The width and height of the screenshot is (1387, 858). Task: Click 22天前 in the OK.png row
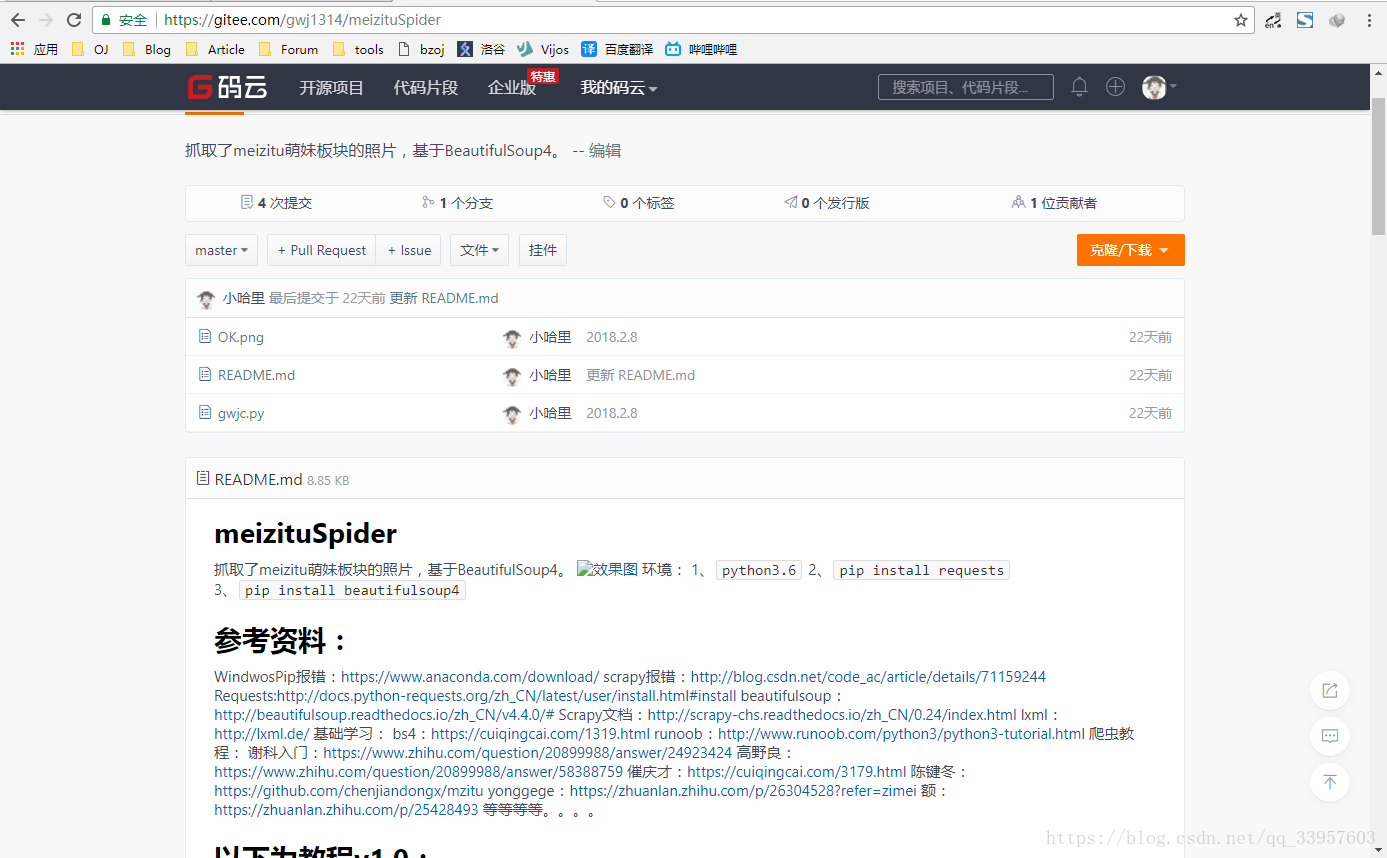1150,337
